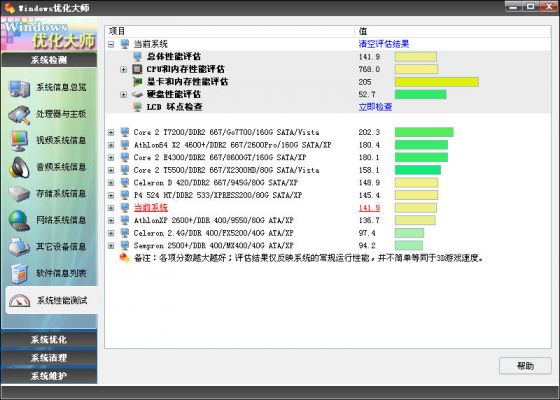Open 系统信息总览 sidebar icon

(19, 88)
